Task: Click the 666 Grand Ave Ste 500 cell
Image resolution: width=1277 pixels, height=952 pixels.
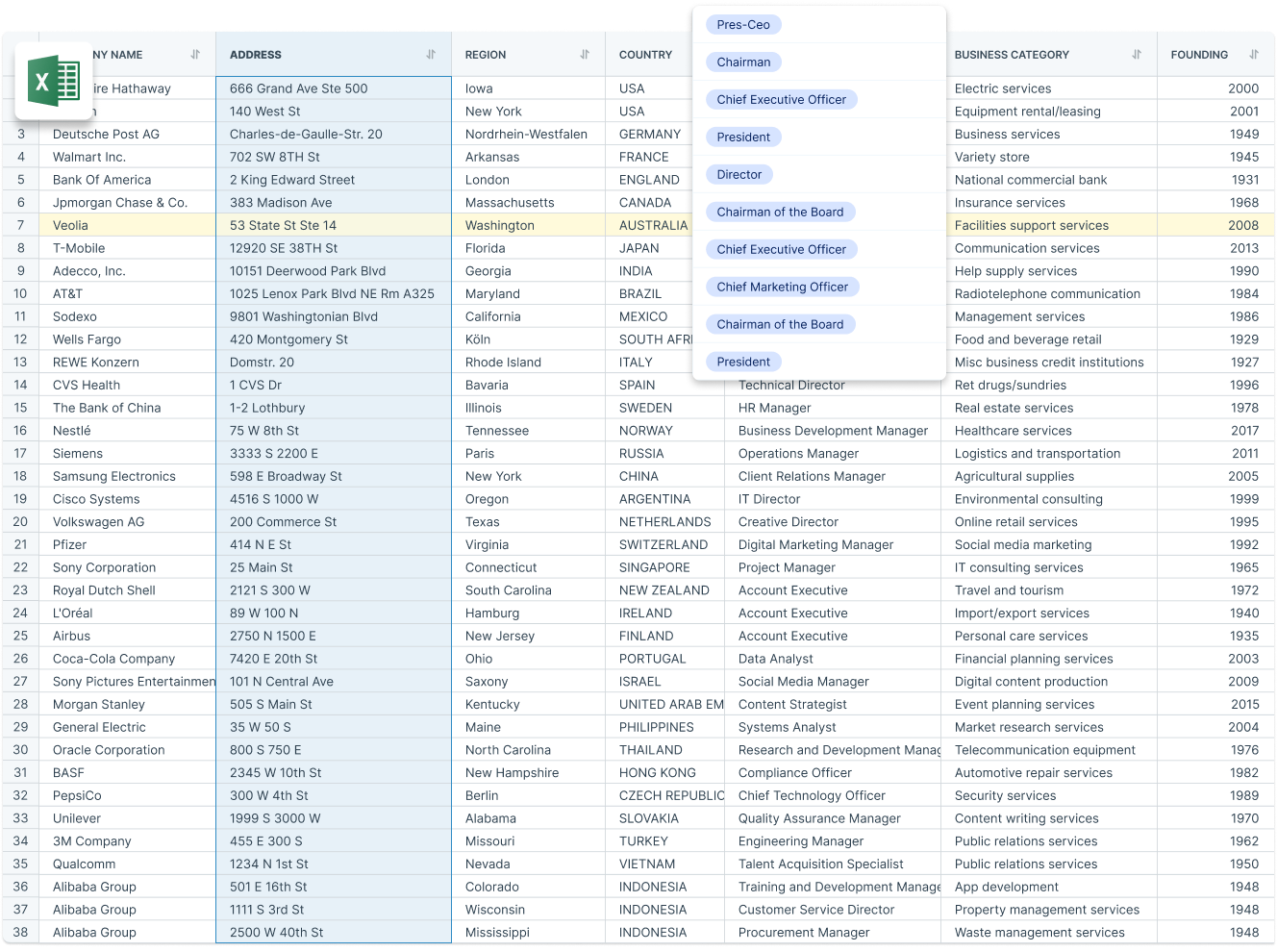Action: (x=298, y=88)
